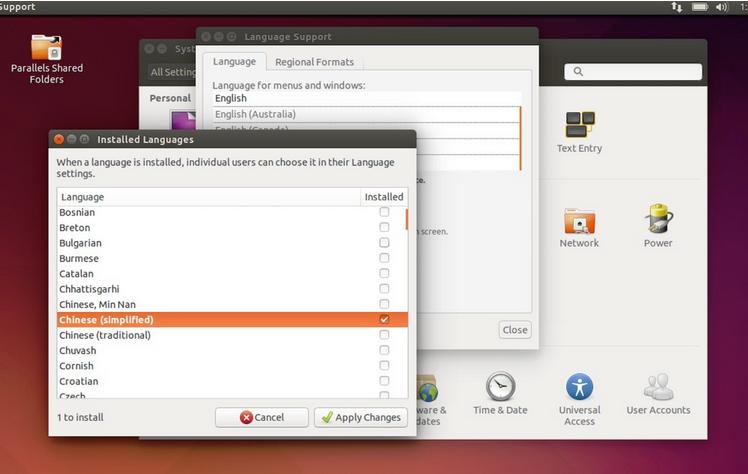Tick Cornish installed checkbox
Image resolution: width=748 pixels, height=474 pixels.
[x=384, y=365]
